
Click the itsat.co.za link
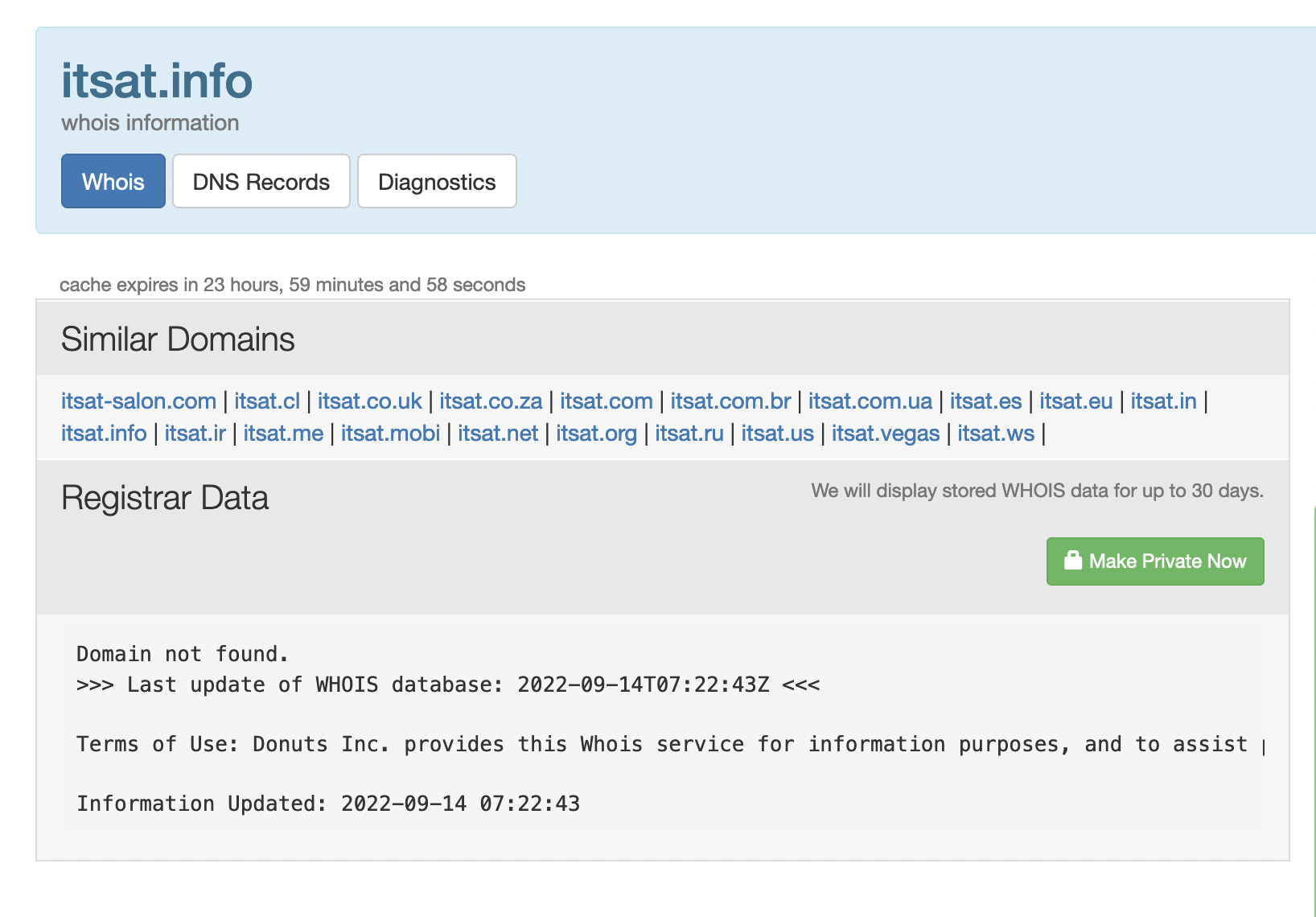click(491, 401)
